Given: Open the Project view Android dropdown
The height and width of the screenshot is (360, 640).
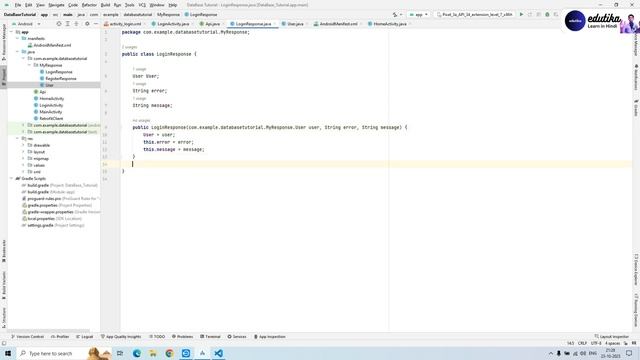Looking at the screenshot, I should point(26,24).
